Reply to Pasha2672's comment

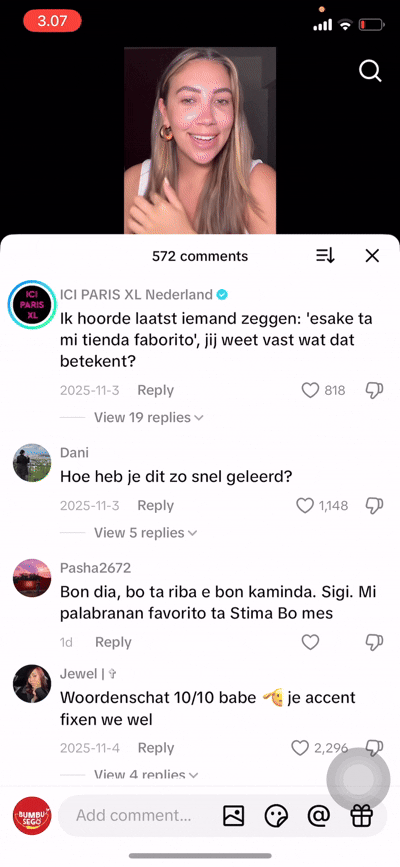coord(113,642)
